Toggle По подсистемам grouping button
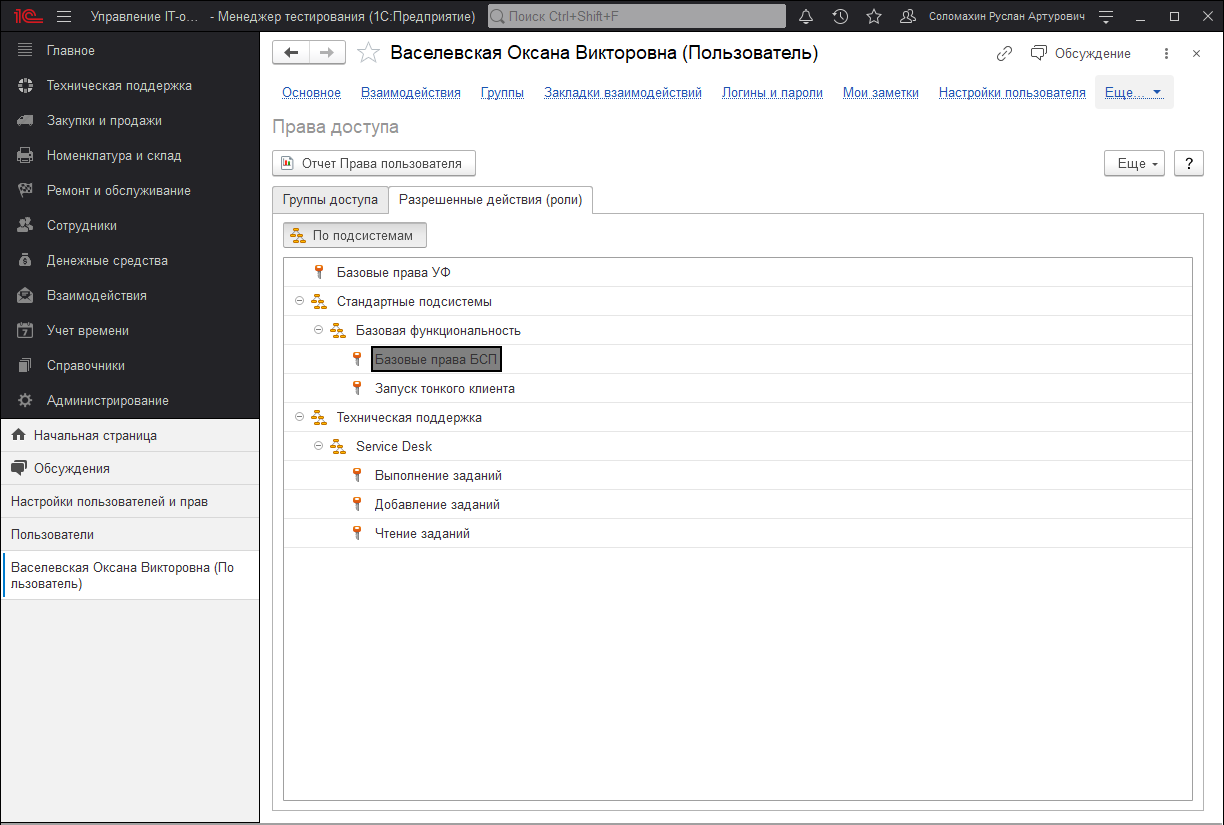This screenshot has height=825, width=1224. tap(355, 235)
